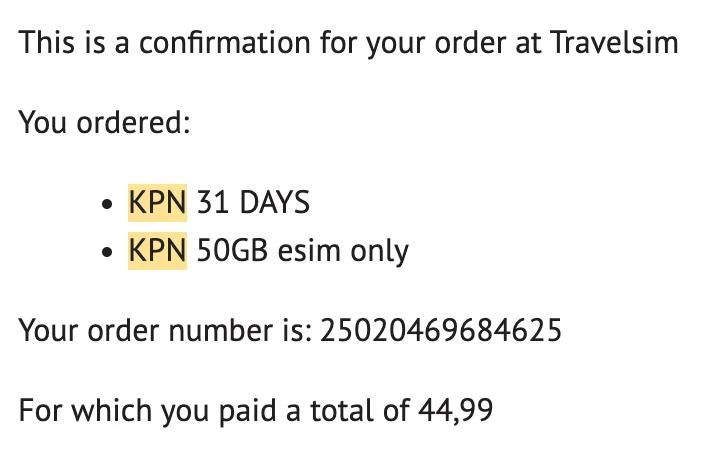Screen dimensions: 702x458
Task: Click the number "31" in first bullet
Action: click(212, 203)
